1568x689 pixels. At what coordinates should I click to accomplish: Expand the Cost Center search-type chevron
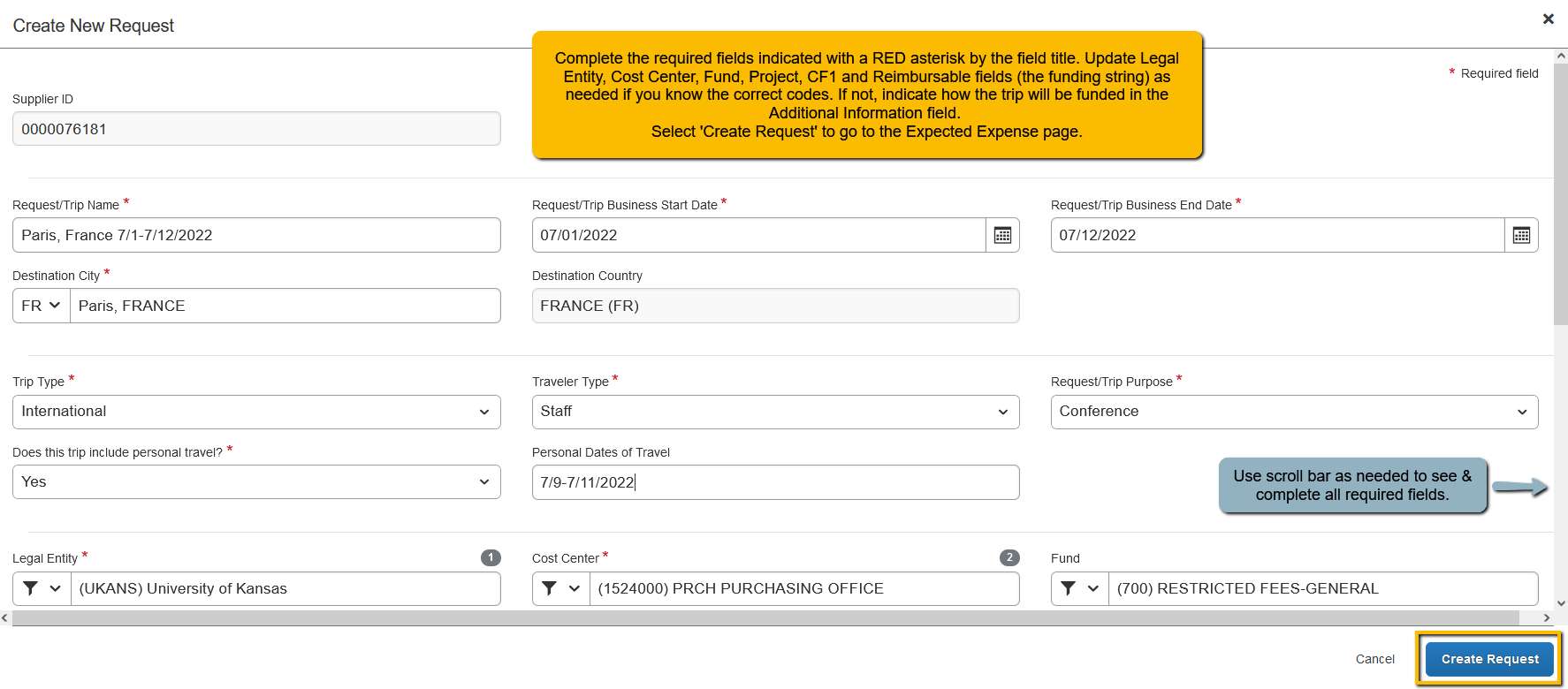pos(575,588)
